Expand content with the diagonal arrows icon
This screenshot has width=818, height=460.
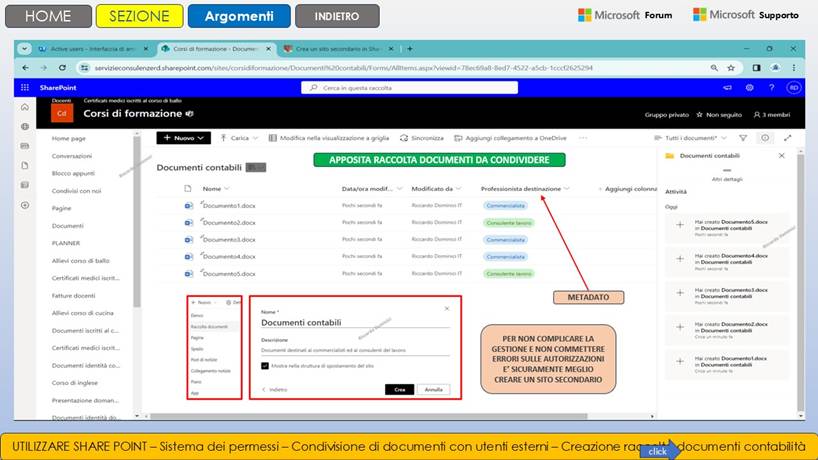coord(787,138)
